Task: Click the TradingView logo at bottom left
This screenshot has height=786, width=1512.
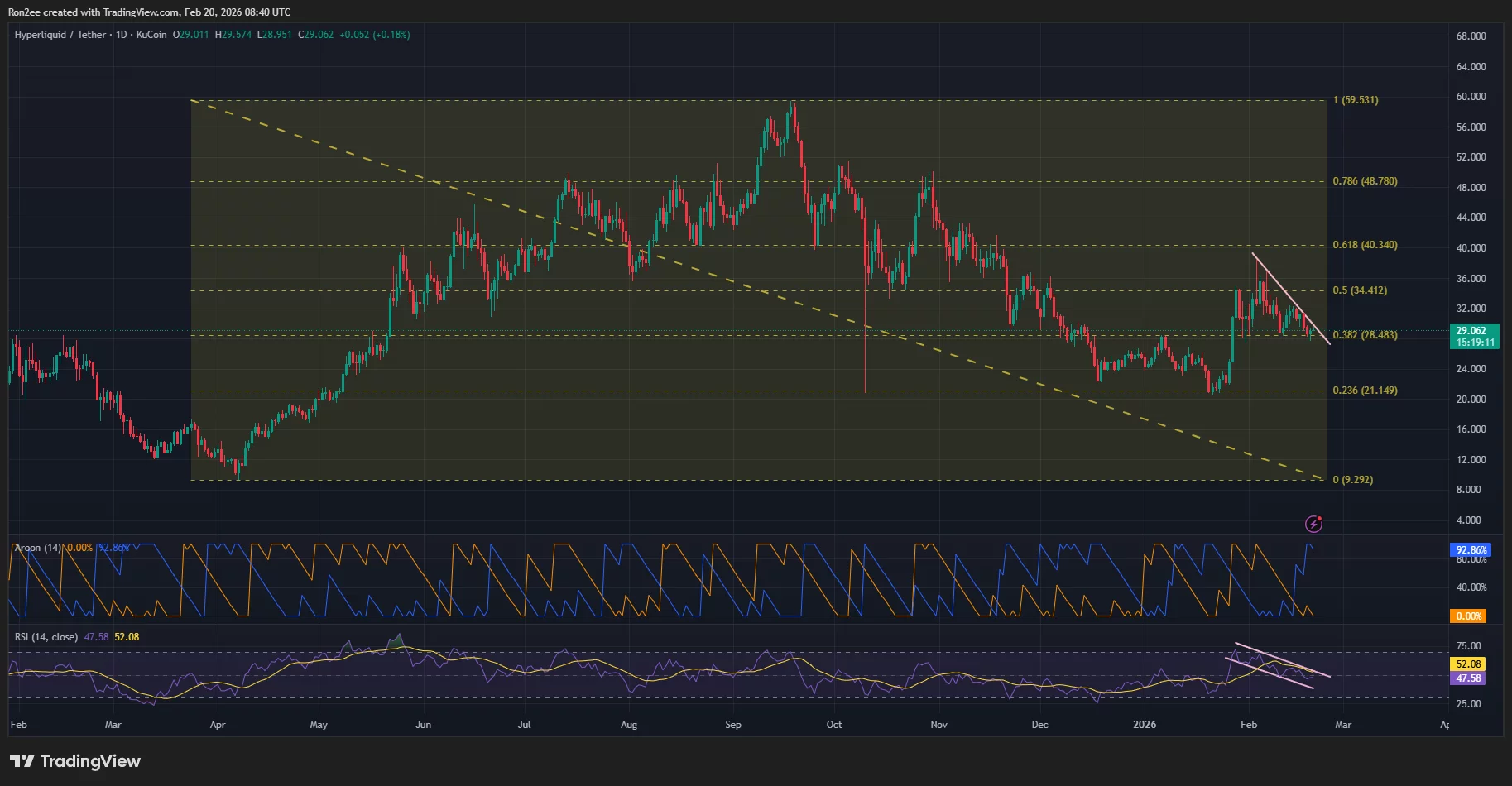Action: [x=74, y=760]
